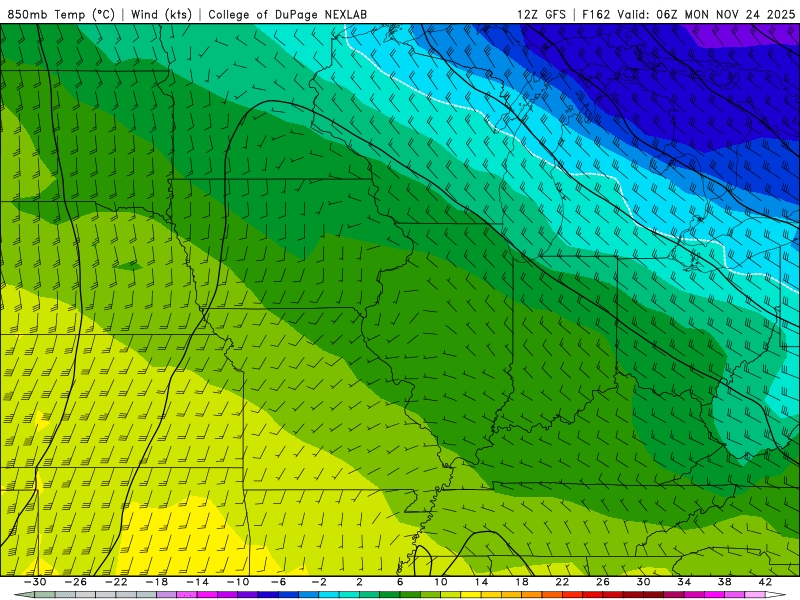Click the 'Wind (kts)' label in header

pos(161,14)
